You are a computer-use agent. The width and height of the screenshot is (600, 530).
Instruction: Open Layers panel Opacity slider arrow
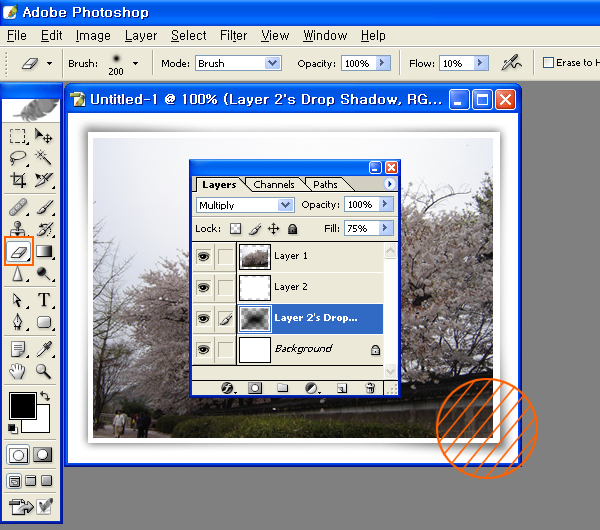pos(386,204)
